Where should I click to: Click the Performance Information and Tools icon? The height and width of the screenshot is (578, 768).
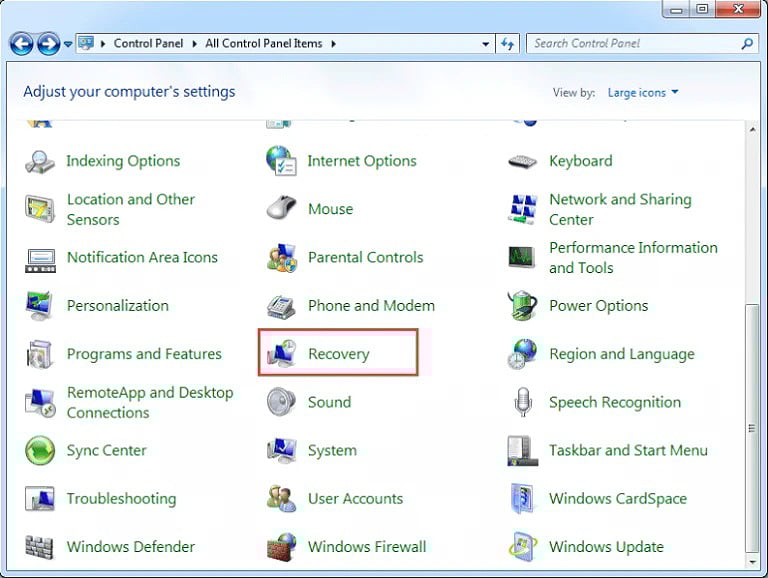tap(522, 258)
